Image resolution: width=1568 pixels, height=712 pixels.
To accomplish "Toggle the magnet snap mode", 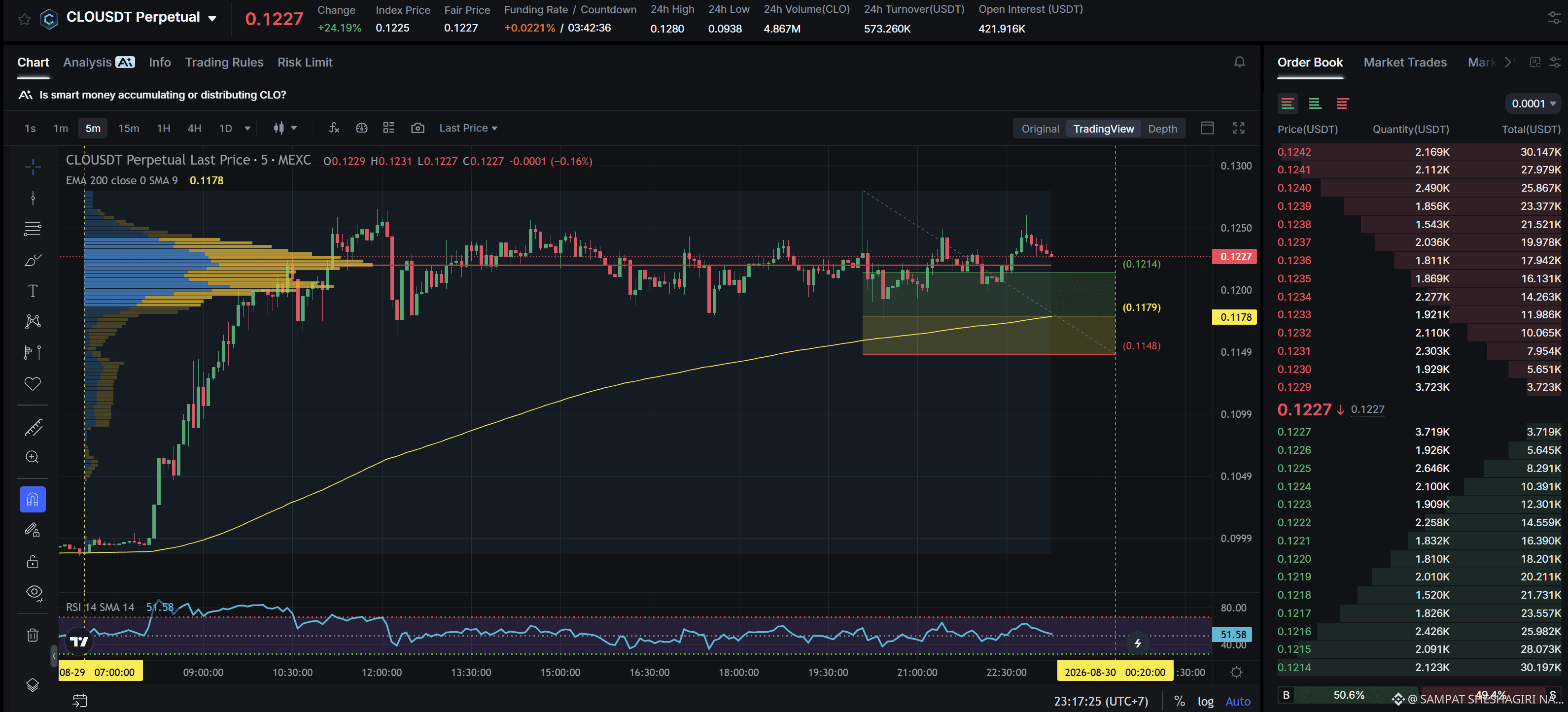I will 33,500.
